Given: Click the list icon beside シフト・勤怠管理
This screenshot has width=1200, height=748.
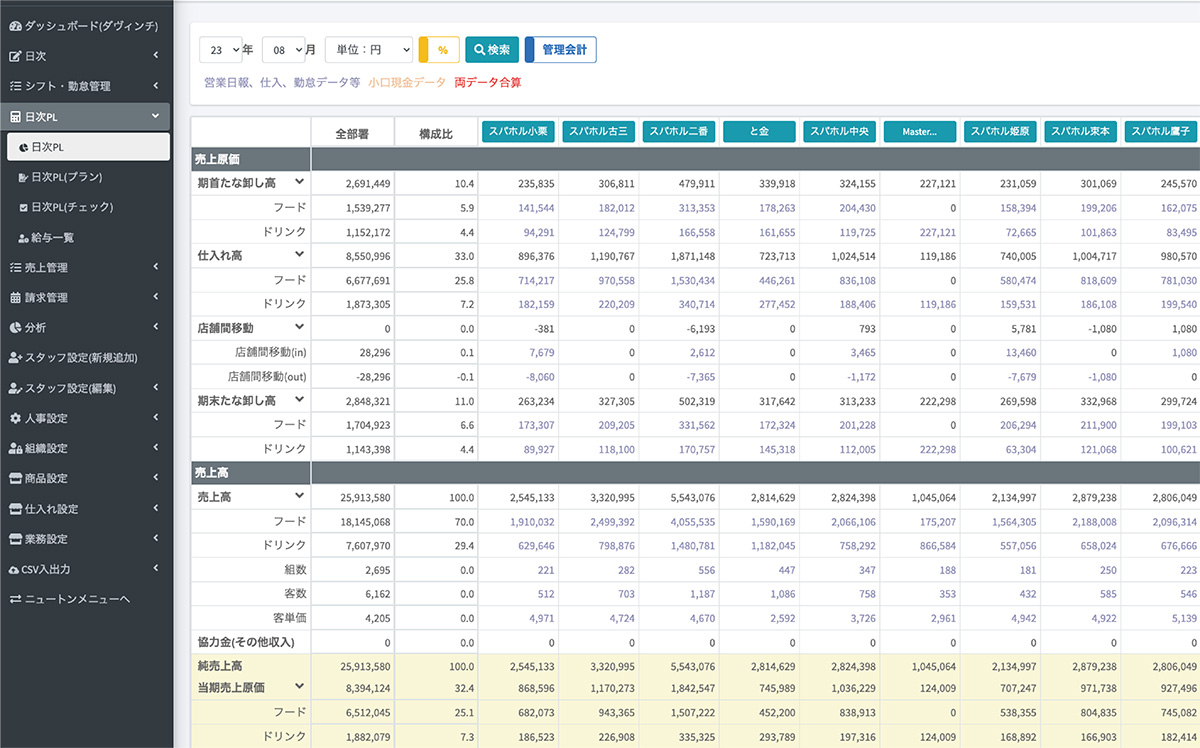Looking at the screenshot, I should coord(15,86).
